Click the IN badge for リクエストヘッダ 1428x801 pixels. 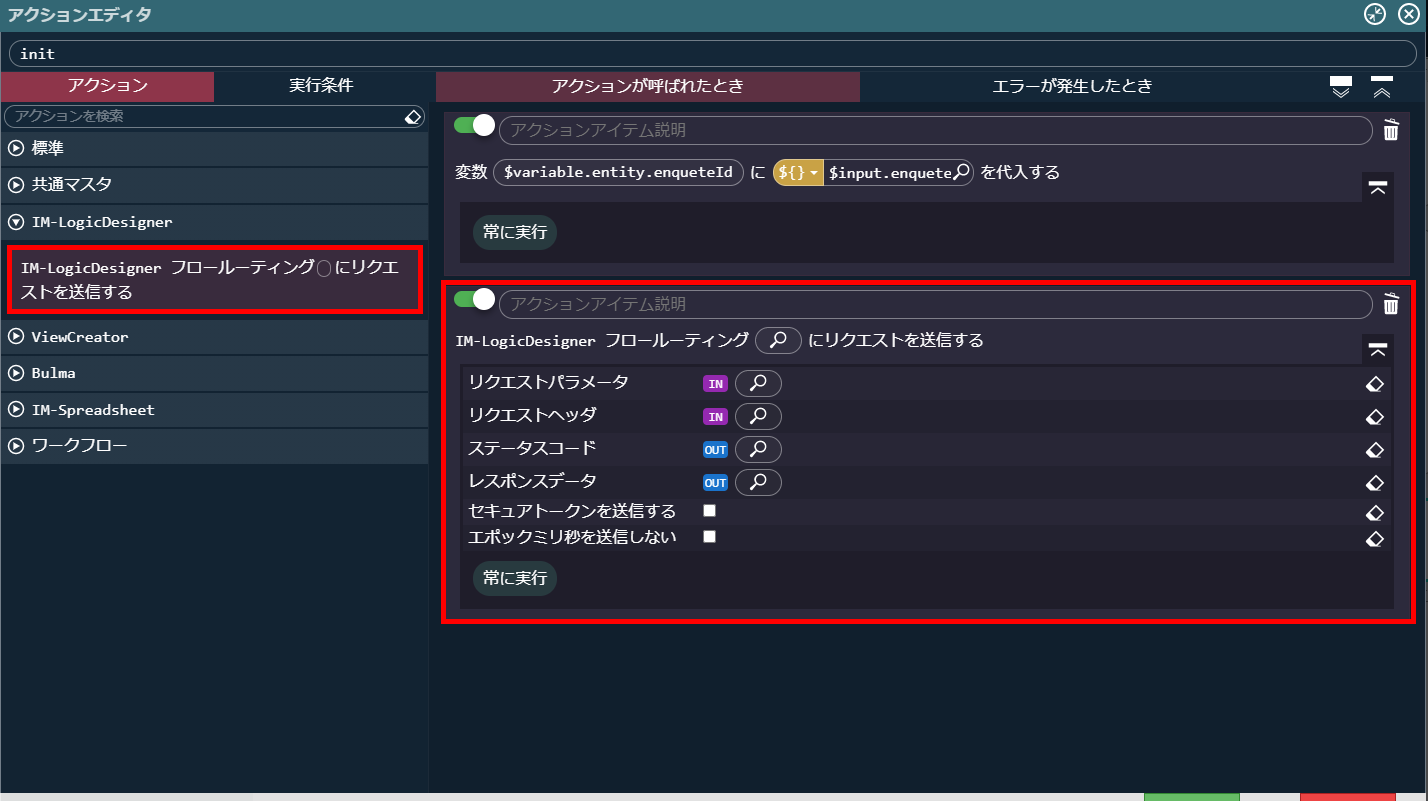[x=715, y=417]
